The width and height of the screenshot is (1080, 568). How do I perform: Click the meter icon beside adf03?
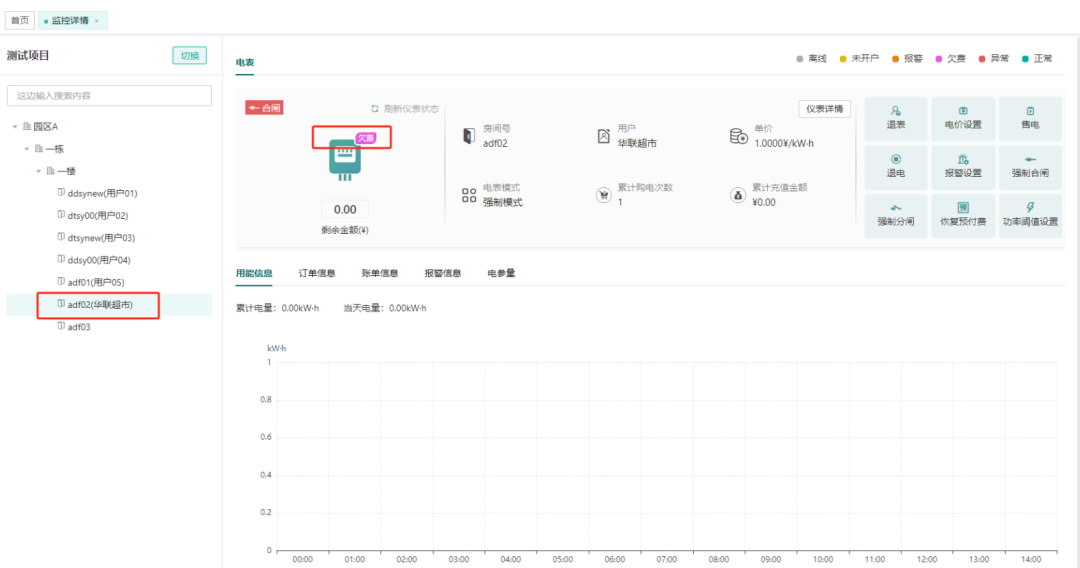pos(61,326)
